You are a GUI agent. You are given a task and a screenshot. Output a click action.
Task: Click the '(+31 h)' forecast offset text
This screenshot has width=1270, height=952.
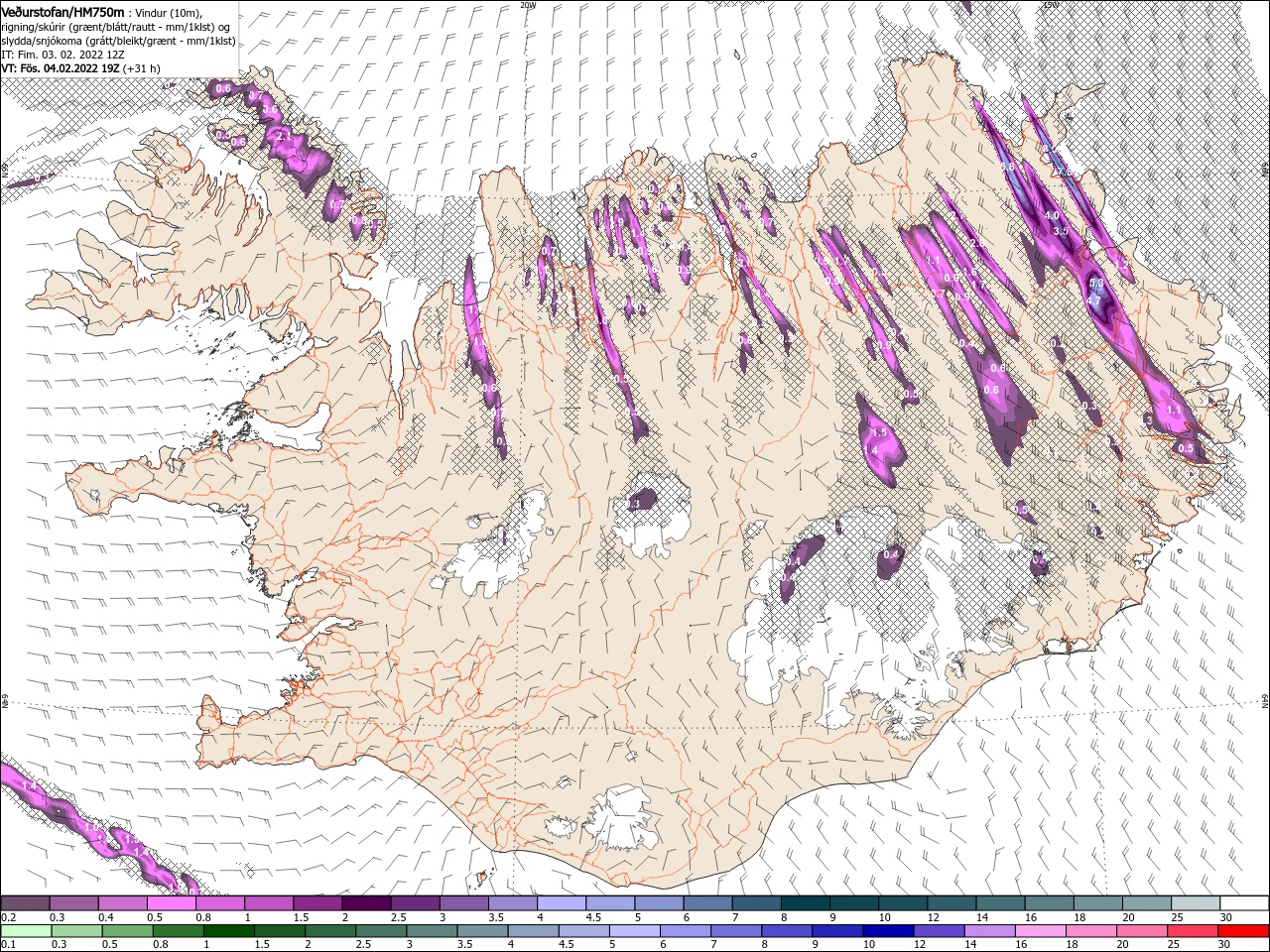coord(142,68)
